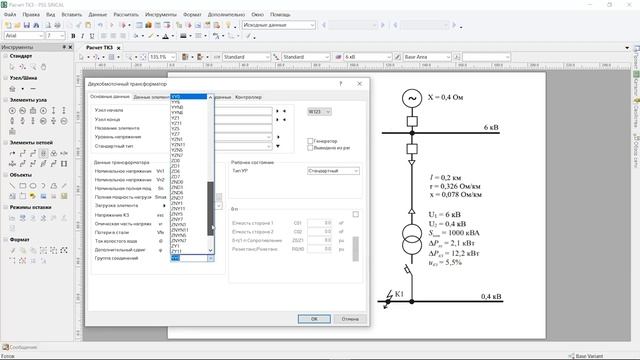Select the busbar node icon under Узел/Шина

[x=33, y=89]
